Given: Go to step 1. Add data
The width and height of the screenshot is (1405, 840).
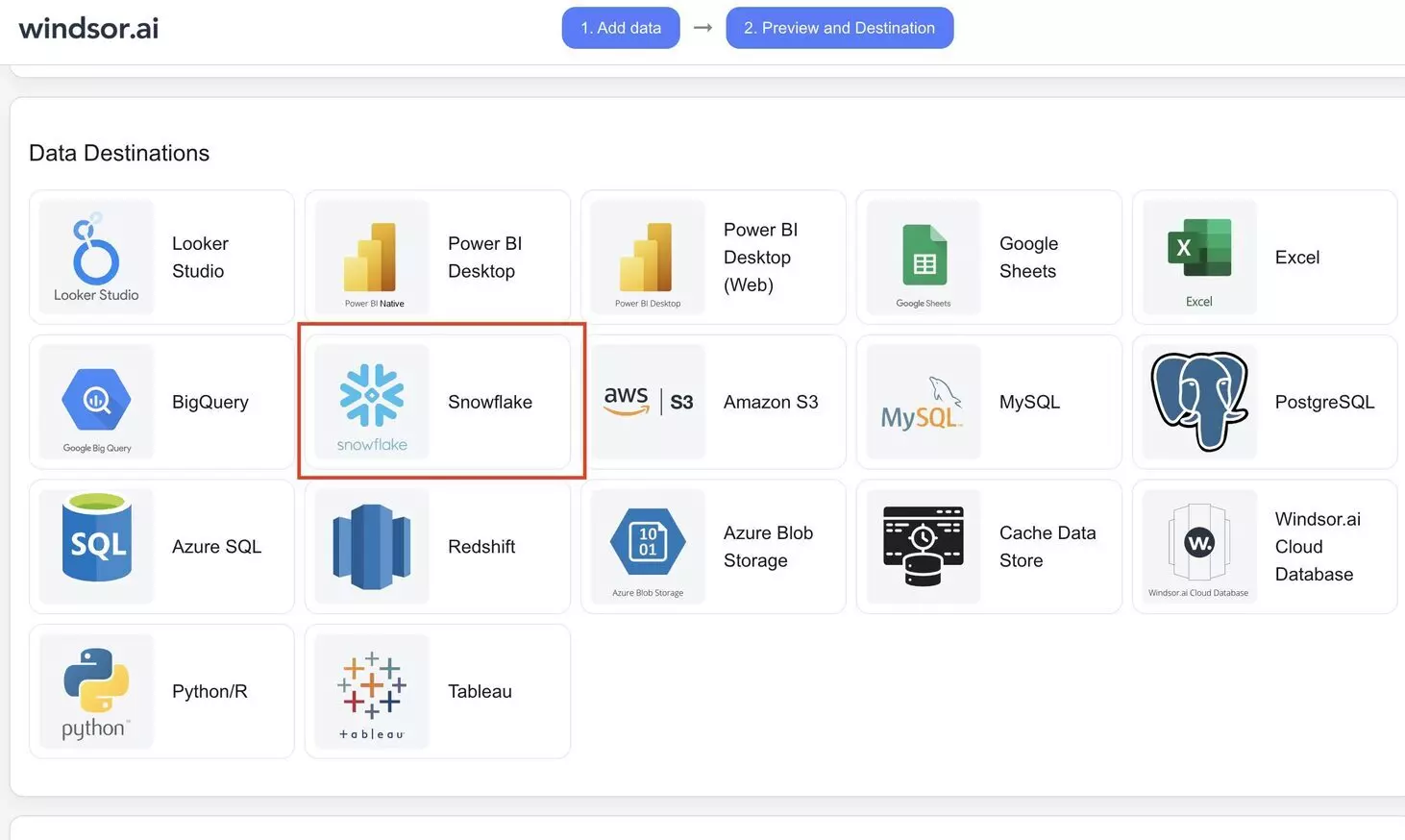Looking at the screenshot, I should [621, 28].
